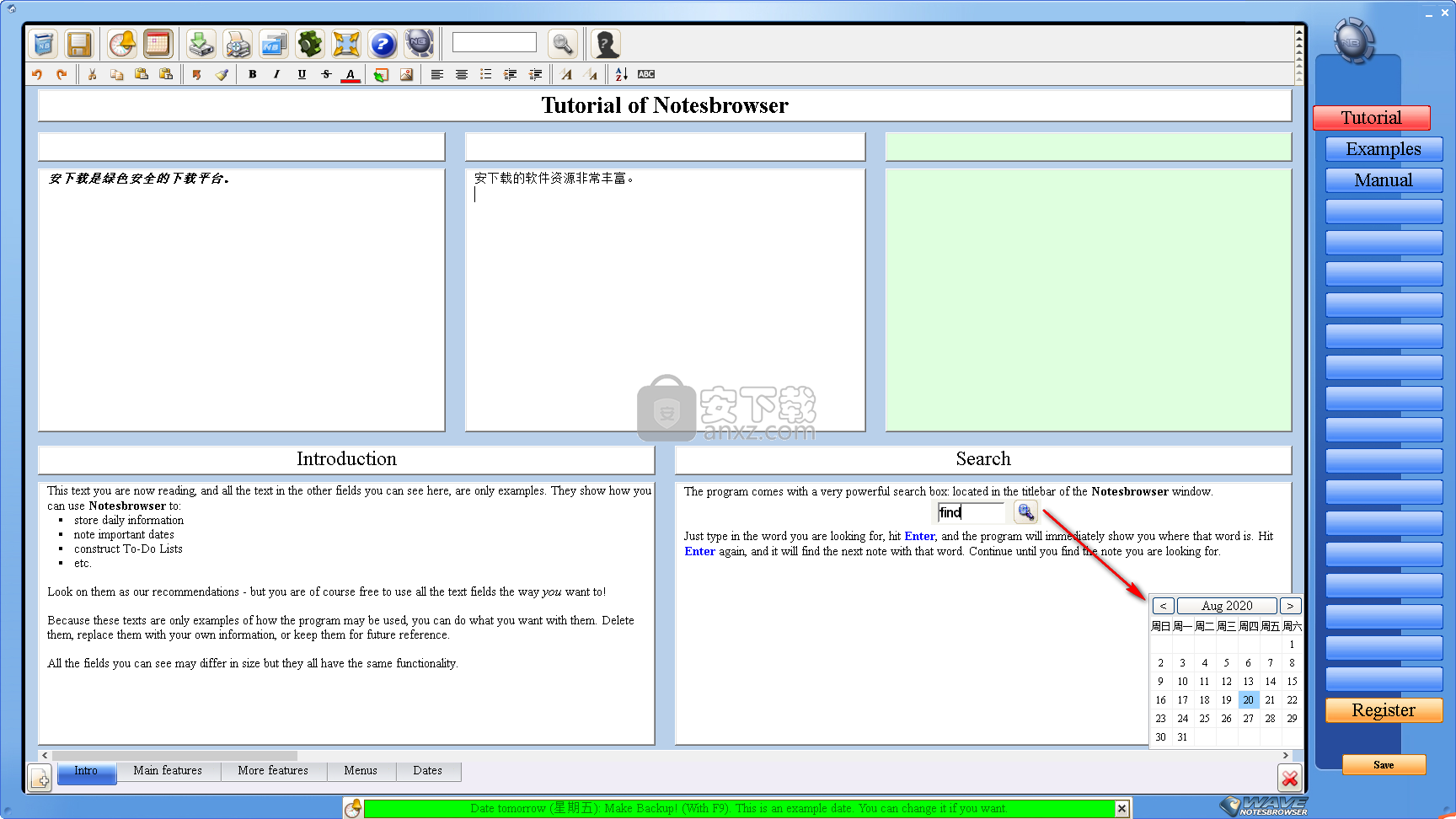Image resolution: width=1456 pixels, height=819 pixels.
Task: Click the paintbrush format icon
Action: (x=222, y=74)
